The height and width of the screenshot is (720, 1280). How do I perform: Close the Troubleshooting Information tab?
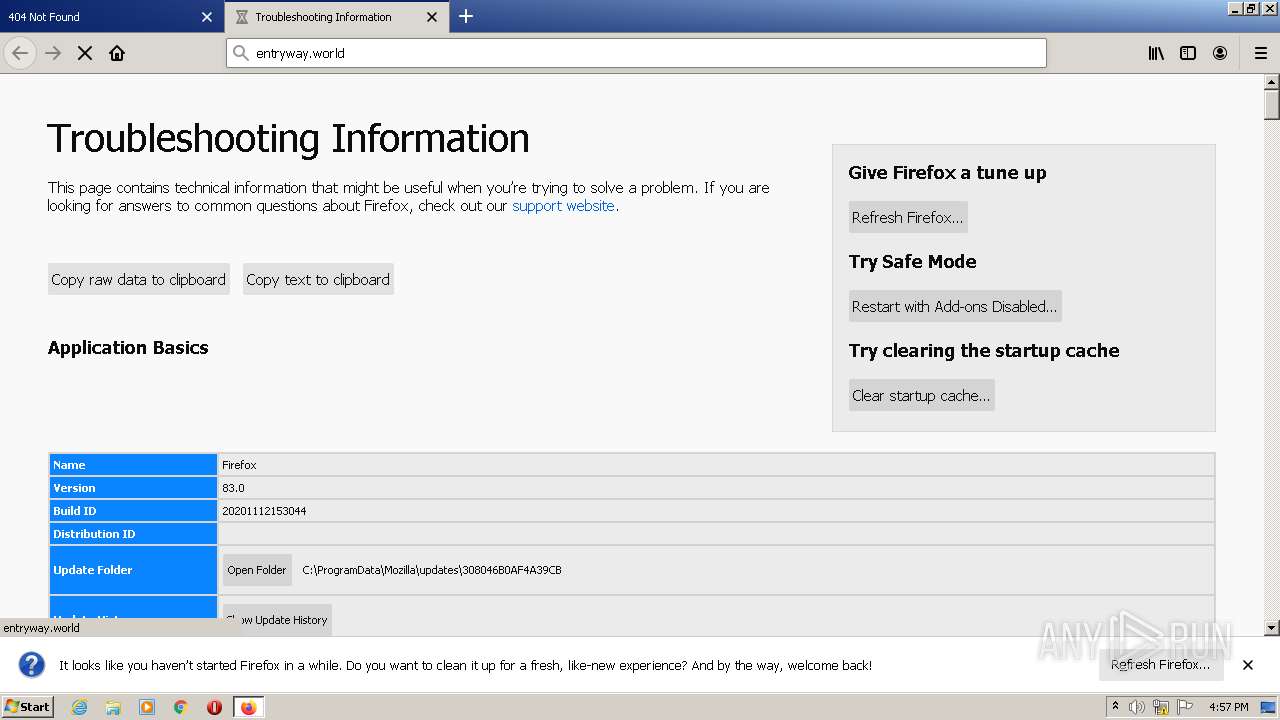pyautogui.click(x=432, y=17)
